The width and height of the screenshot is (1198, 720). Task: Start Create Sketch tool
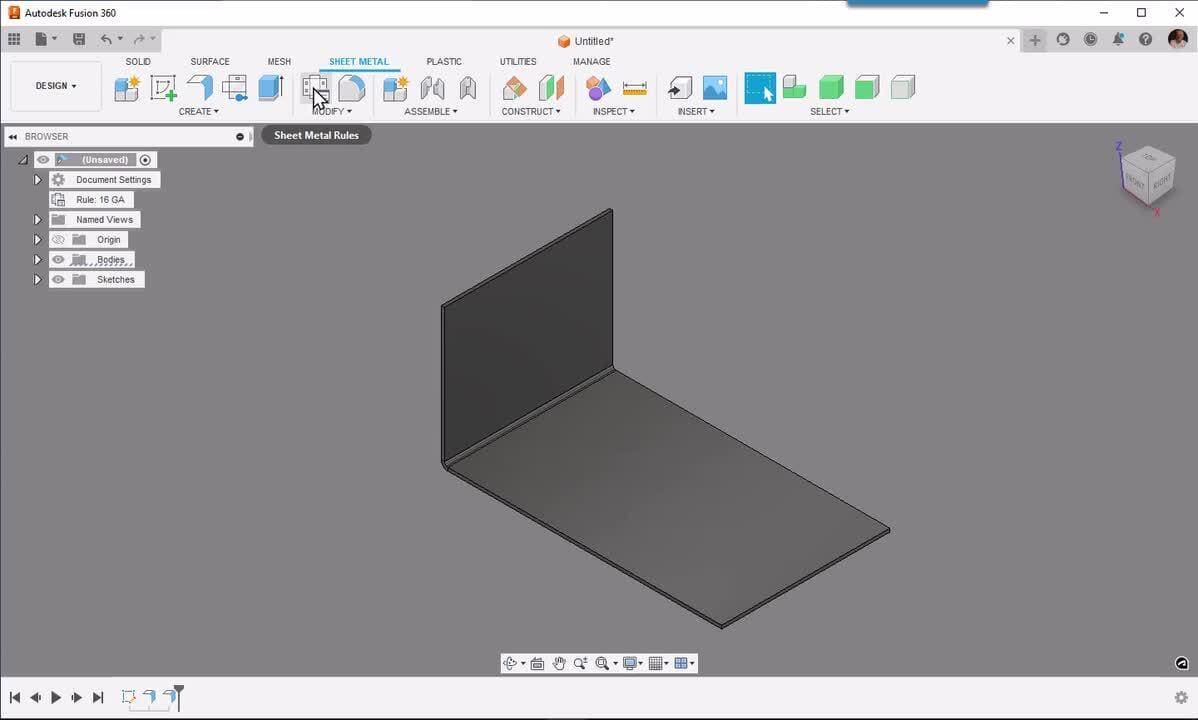(x=164, y=88)
